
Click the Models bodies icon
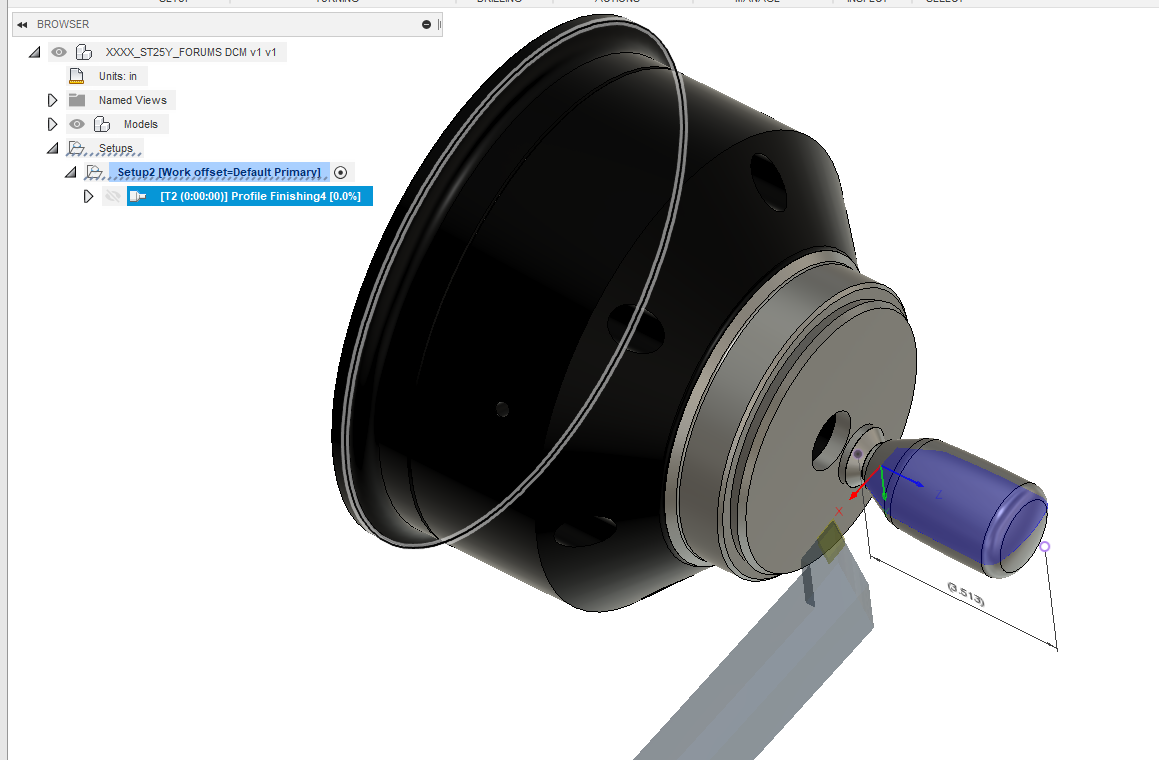[103, 123]
